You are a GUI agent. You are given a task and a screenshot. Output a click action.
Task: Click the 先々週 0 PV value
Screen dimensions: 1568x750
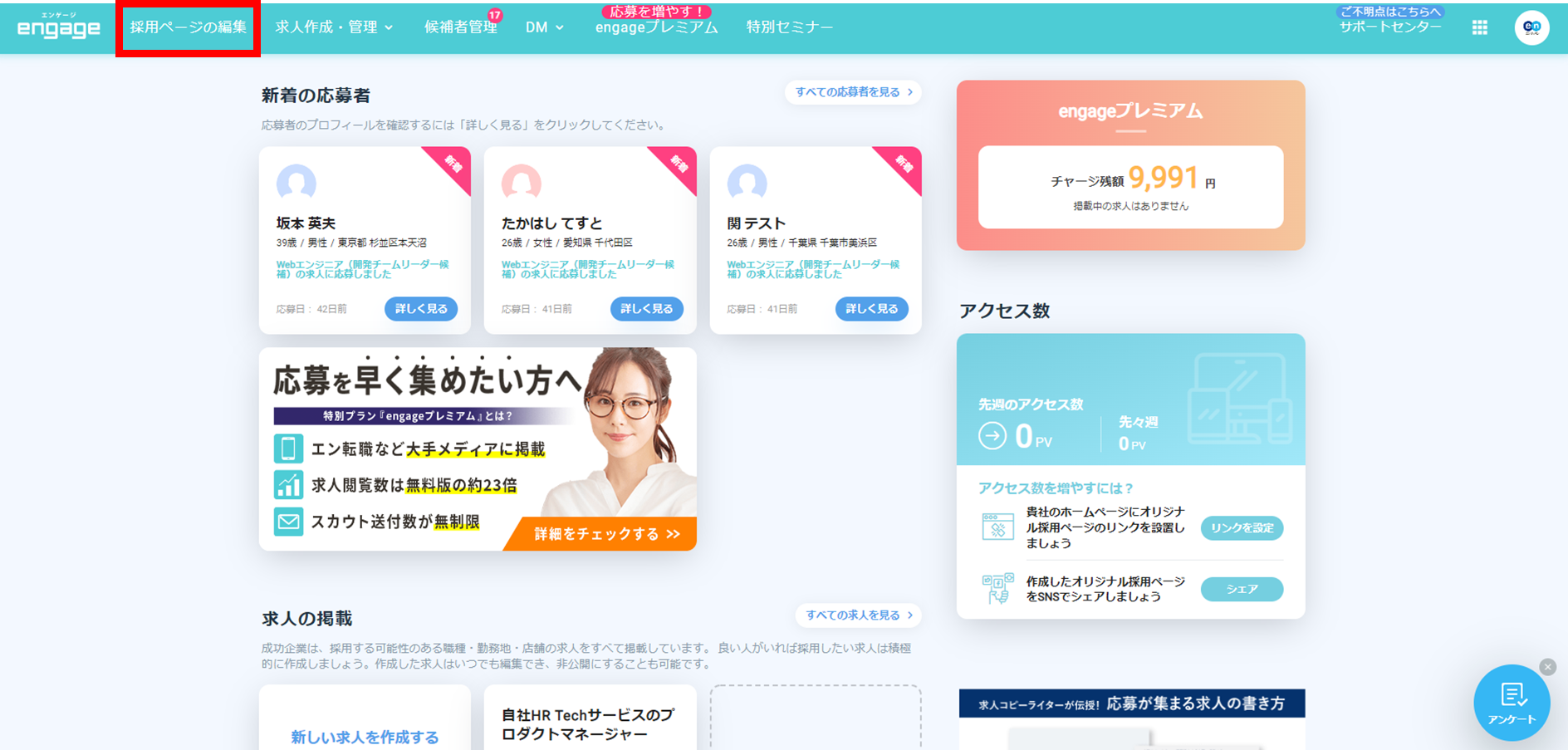click(x=1132, y=444)
